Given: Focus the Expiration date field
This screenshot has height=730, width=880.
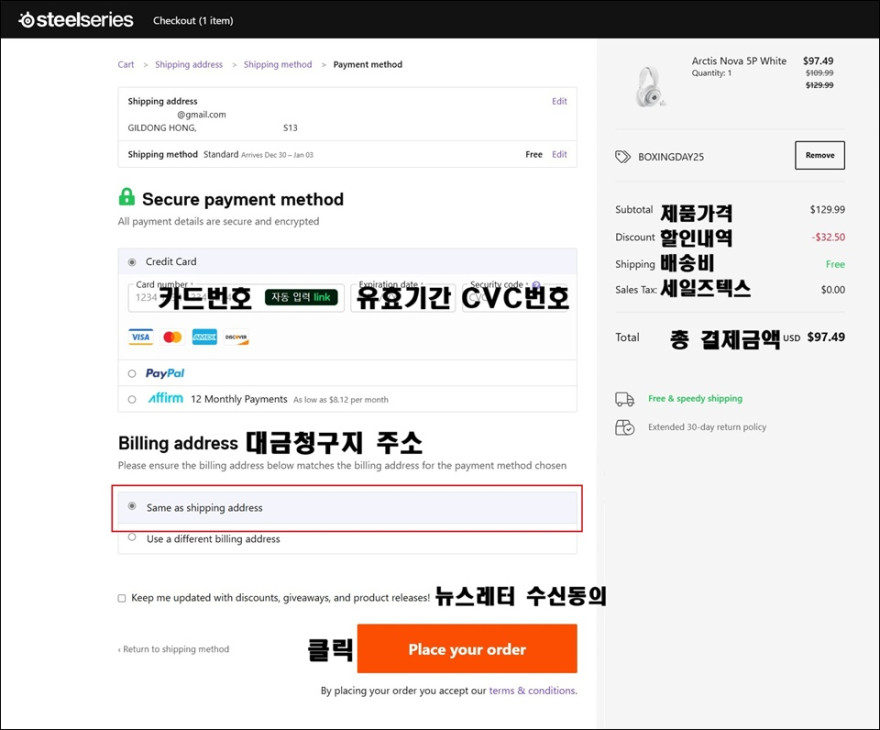Looking at the screenshot, I should click(403, 297).
